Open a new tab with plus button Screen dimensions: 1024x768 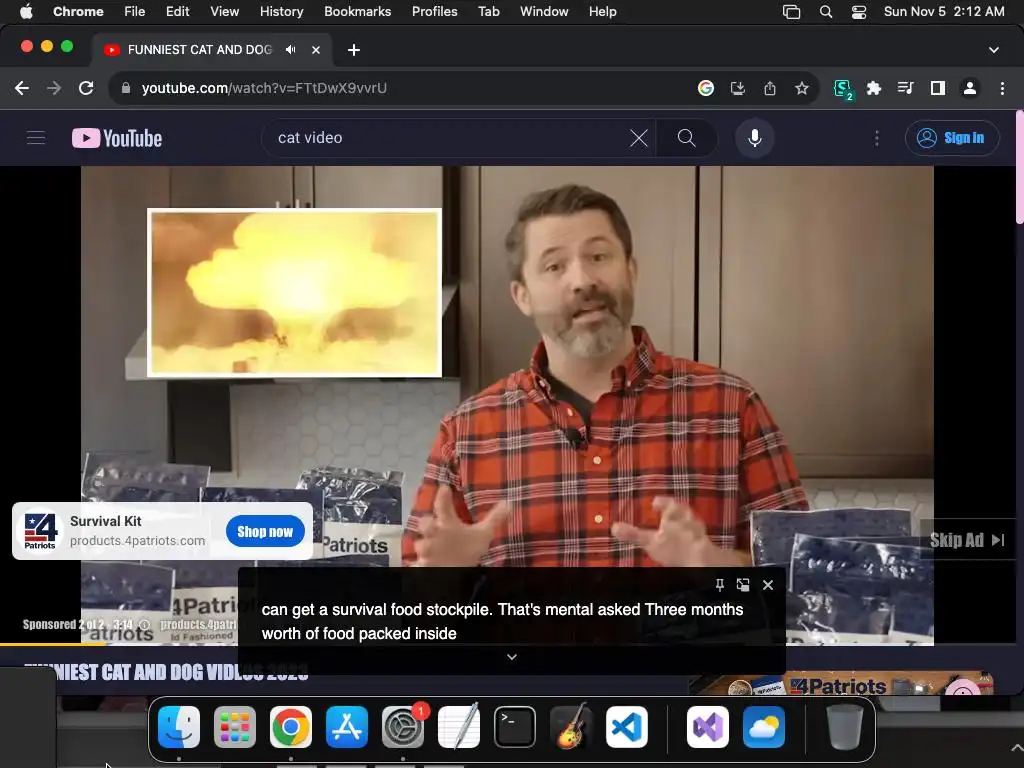pos(353,50)
